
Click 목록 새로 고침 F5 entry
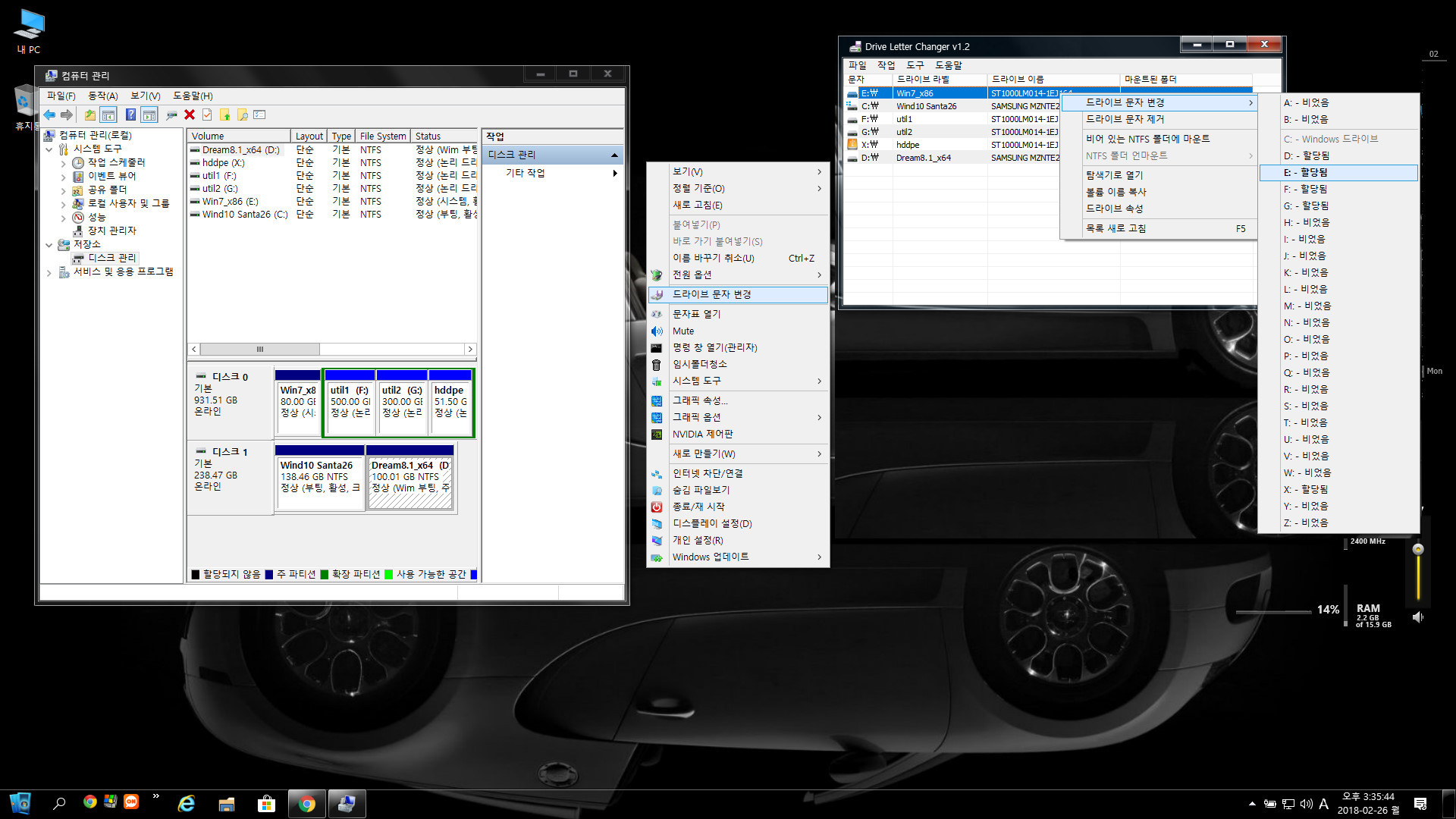coord(1159,228)
